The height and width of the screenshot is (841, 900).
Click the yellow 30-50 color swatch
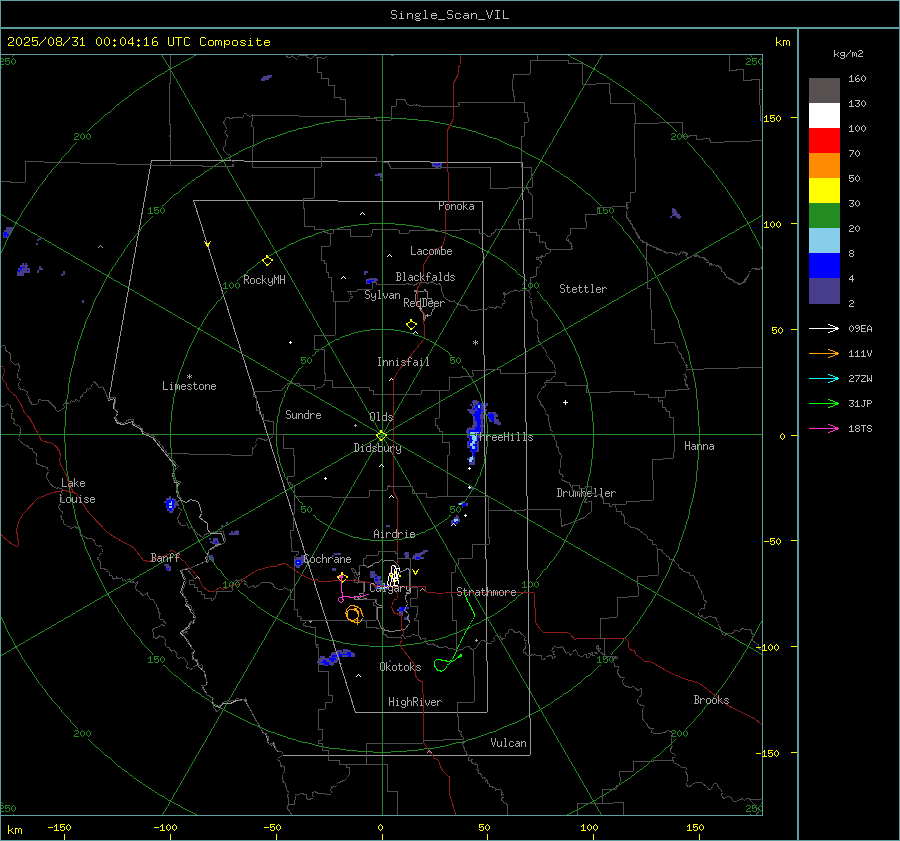[824, 191]
